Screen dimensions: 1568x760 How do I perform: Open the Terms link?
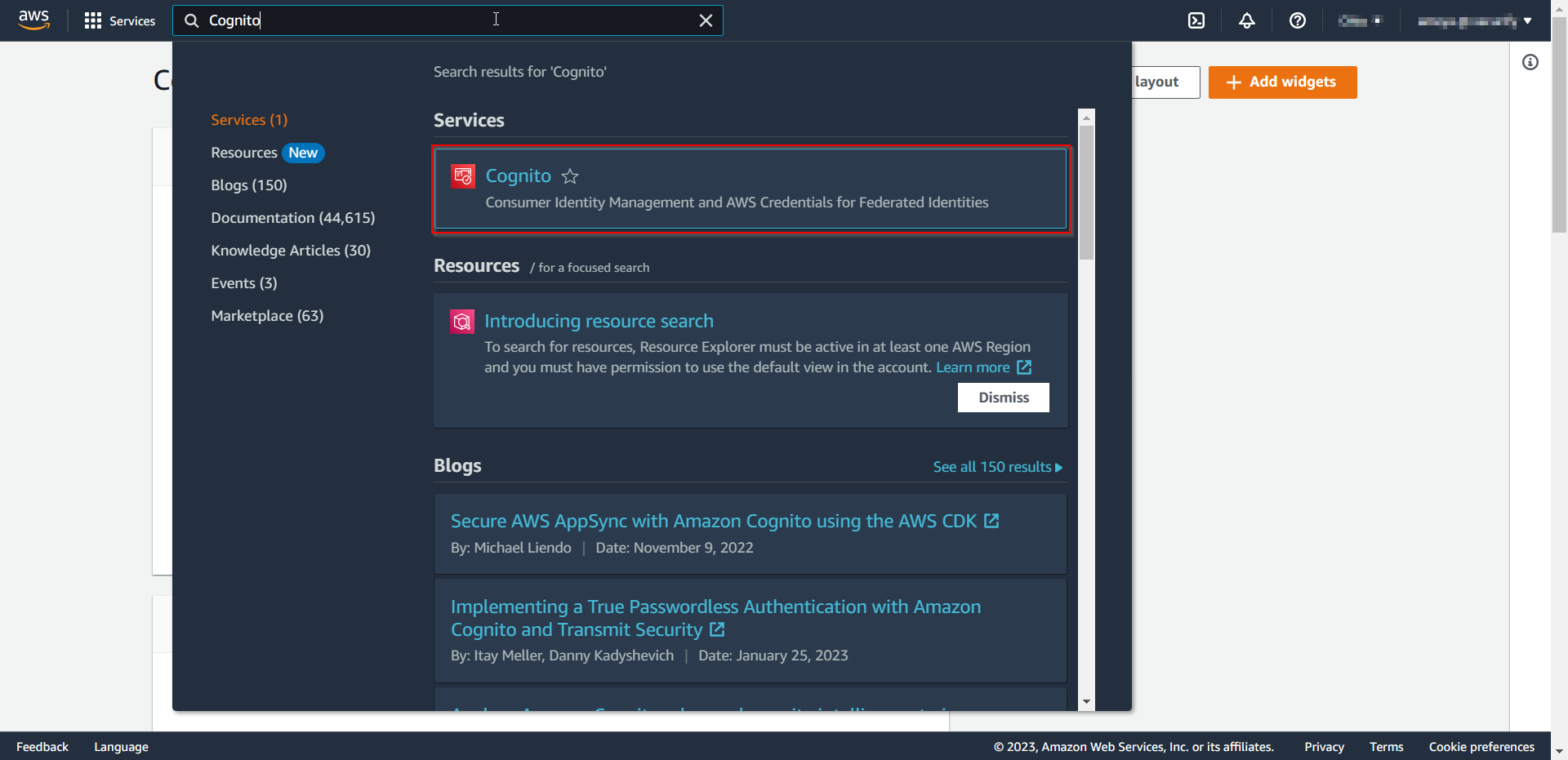[x=1386, y=747]
